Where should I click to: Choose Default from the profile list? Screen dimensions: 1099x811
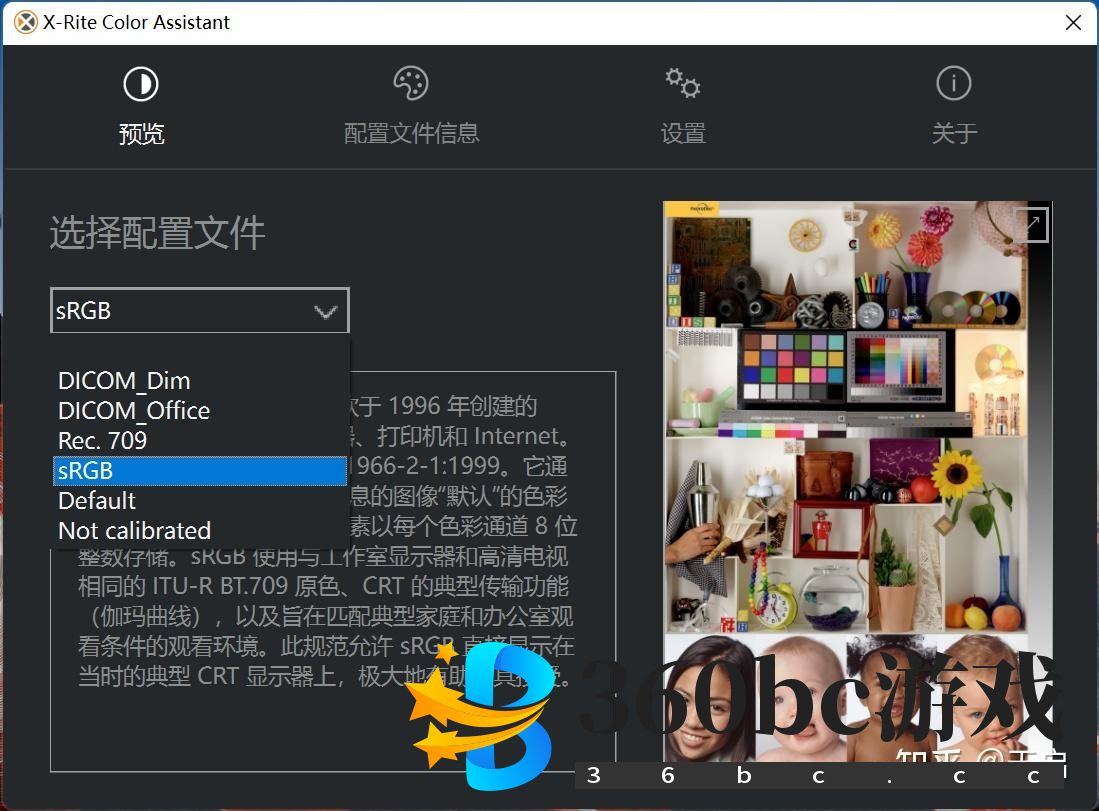97,501
